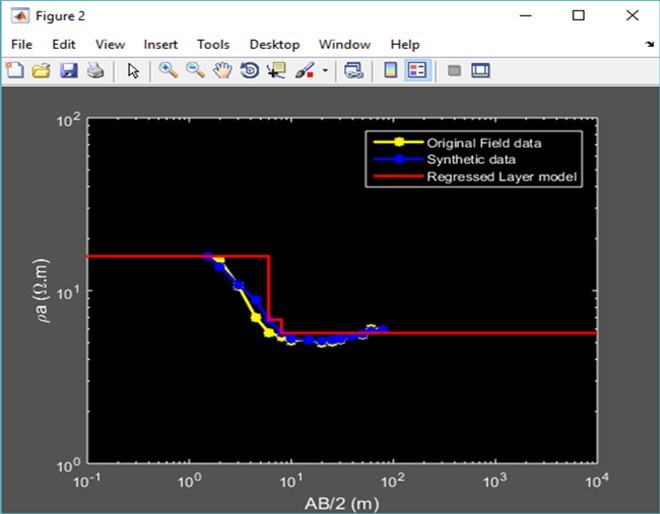Open the Tools menu
The width and height of the screenshot is (660, 514).
[x=213, y=44]
